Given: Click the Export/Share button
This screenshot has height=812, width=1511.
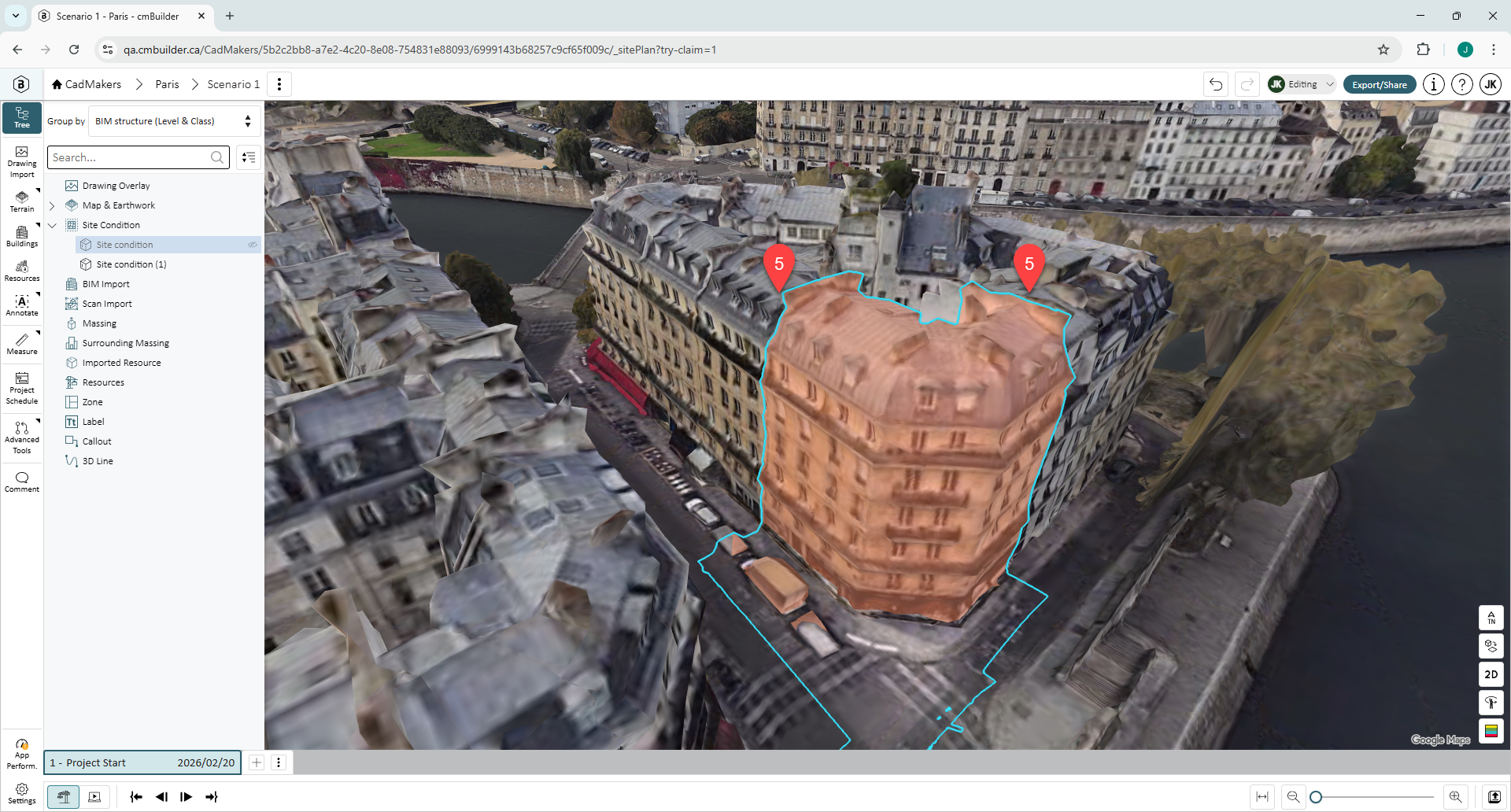Looking at the screenshot, I should click(x=1380, y=85).
